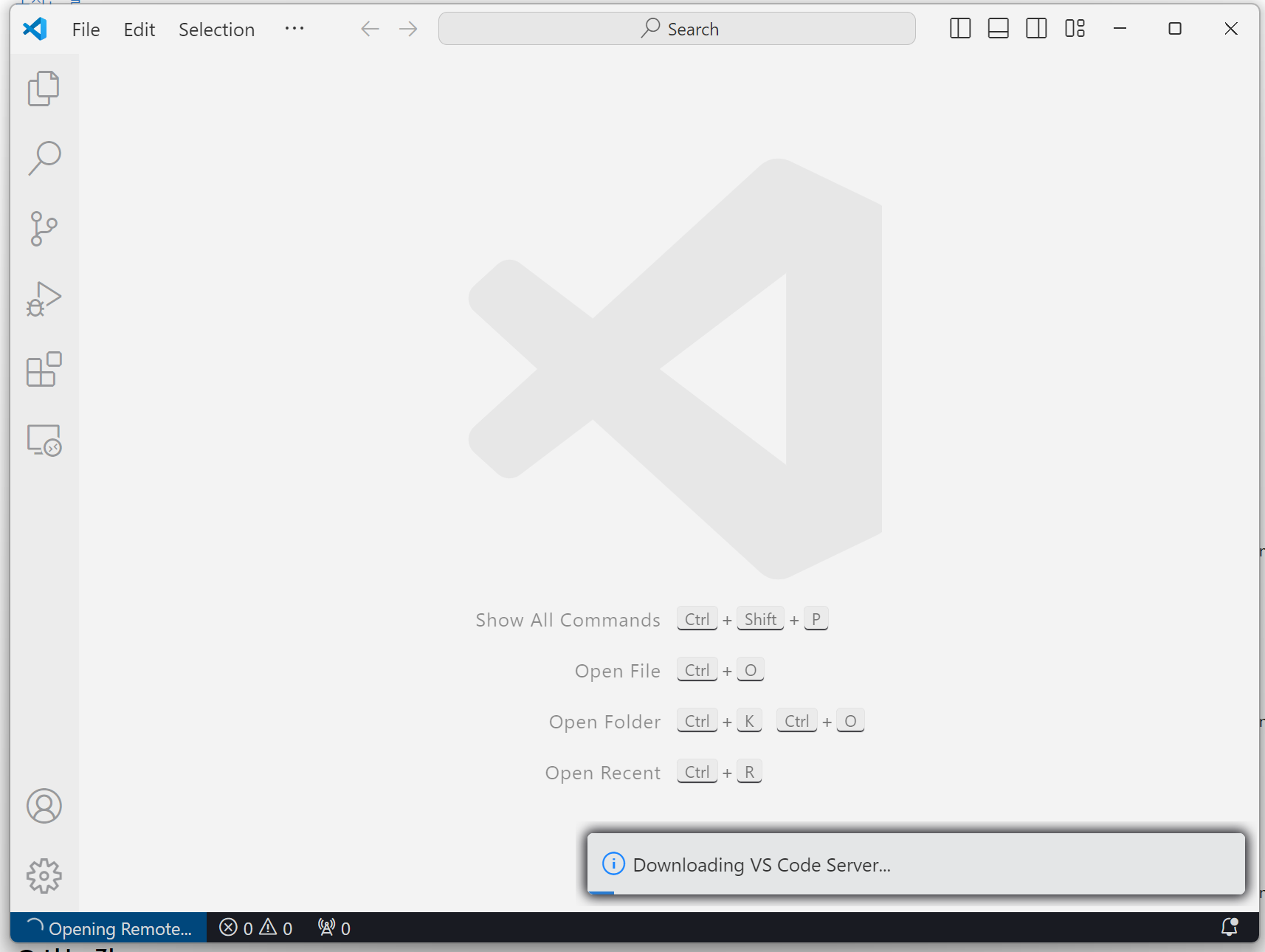Click the R key hint

tap(749, 772)
